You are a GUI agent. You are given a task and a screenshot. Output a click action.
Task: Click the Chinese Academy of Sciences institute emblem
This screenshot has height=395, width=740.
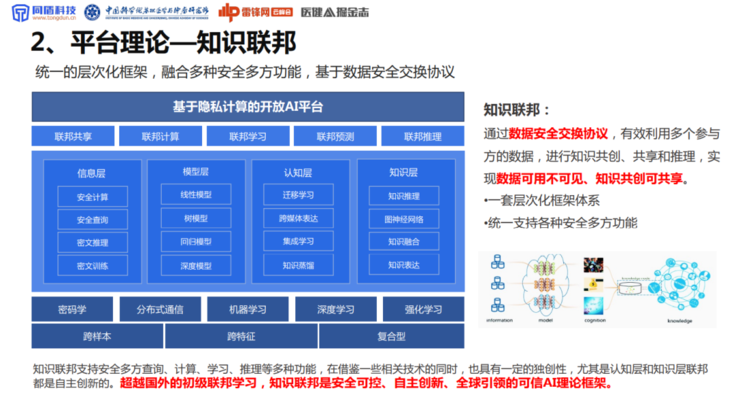click(x=92, y=12)
